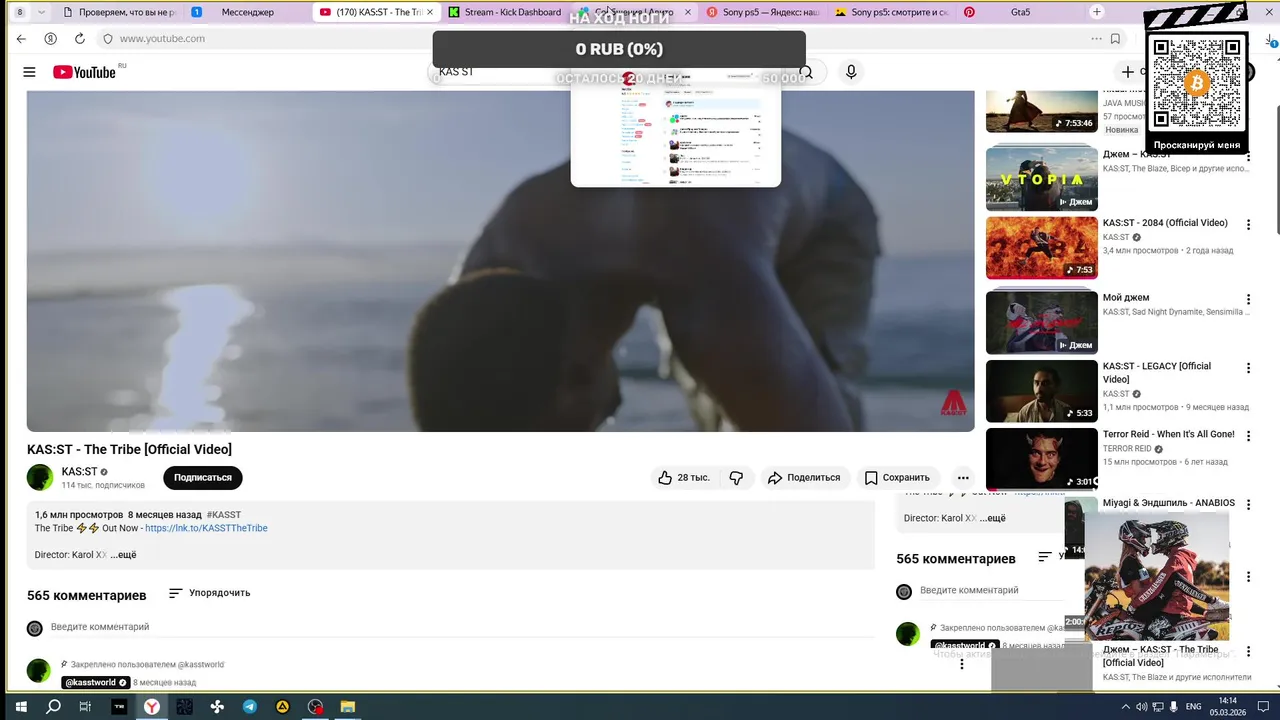Go to the YouTube home logo
Viewport: 1280px width, 720px height.
click(x=84, y=72)
